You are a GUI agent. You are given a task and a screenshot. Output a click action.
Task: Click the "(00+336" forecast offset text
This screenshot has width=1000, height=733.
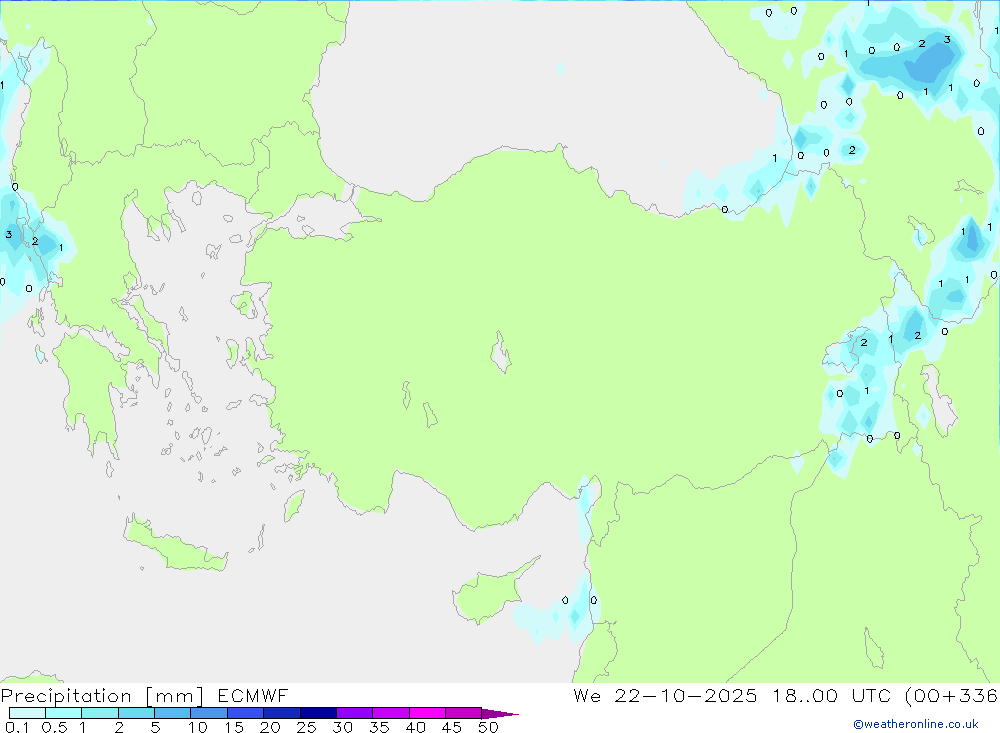pyautogui.click(x=952, y=695)
